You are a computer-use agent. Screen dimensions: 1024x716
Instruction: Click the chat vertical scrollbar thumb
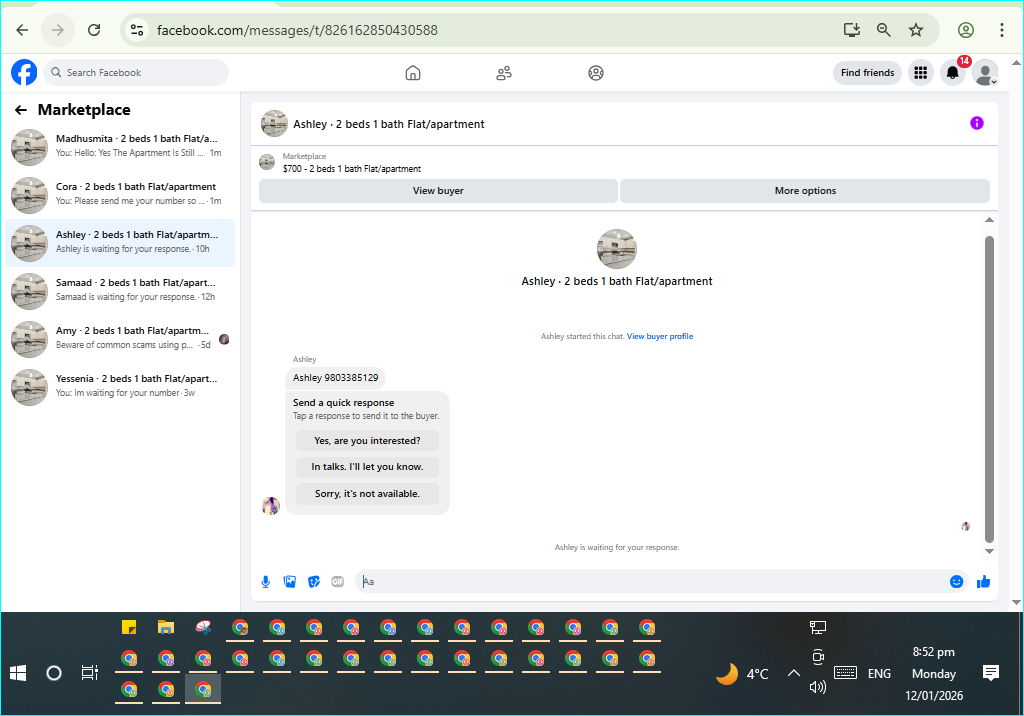(989, 389)
